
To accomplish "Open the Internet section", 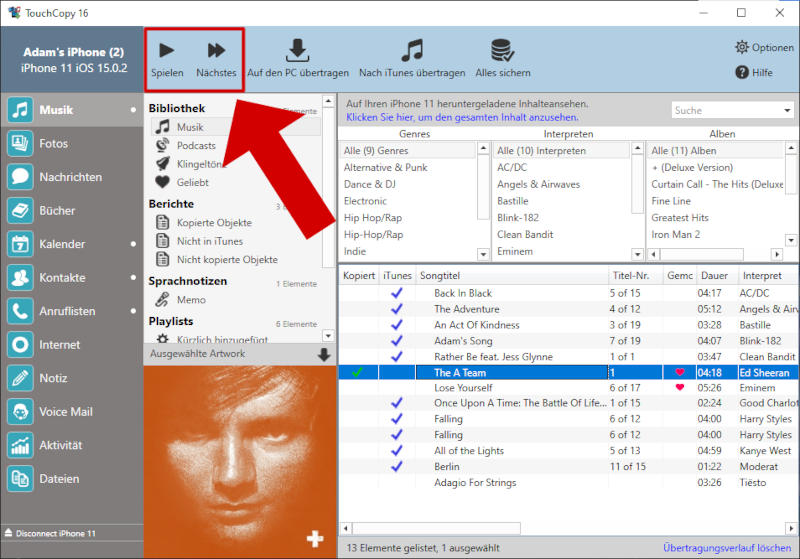I will [x=72, y=345].
